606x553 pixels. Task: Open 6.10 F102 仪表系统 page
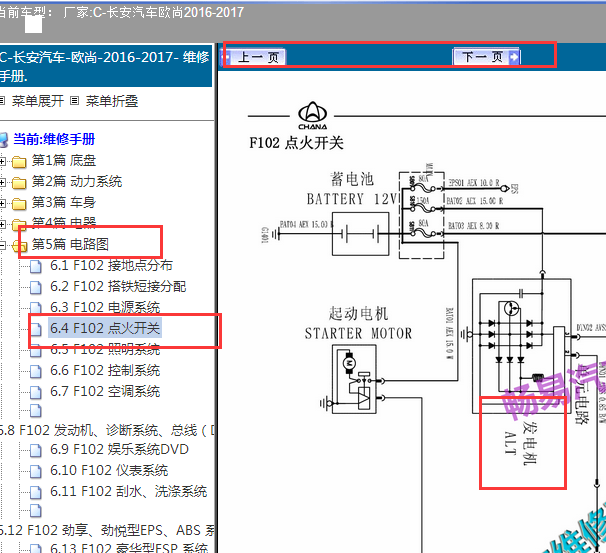pyautogui.click(x=109, y=470)
